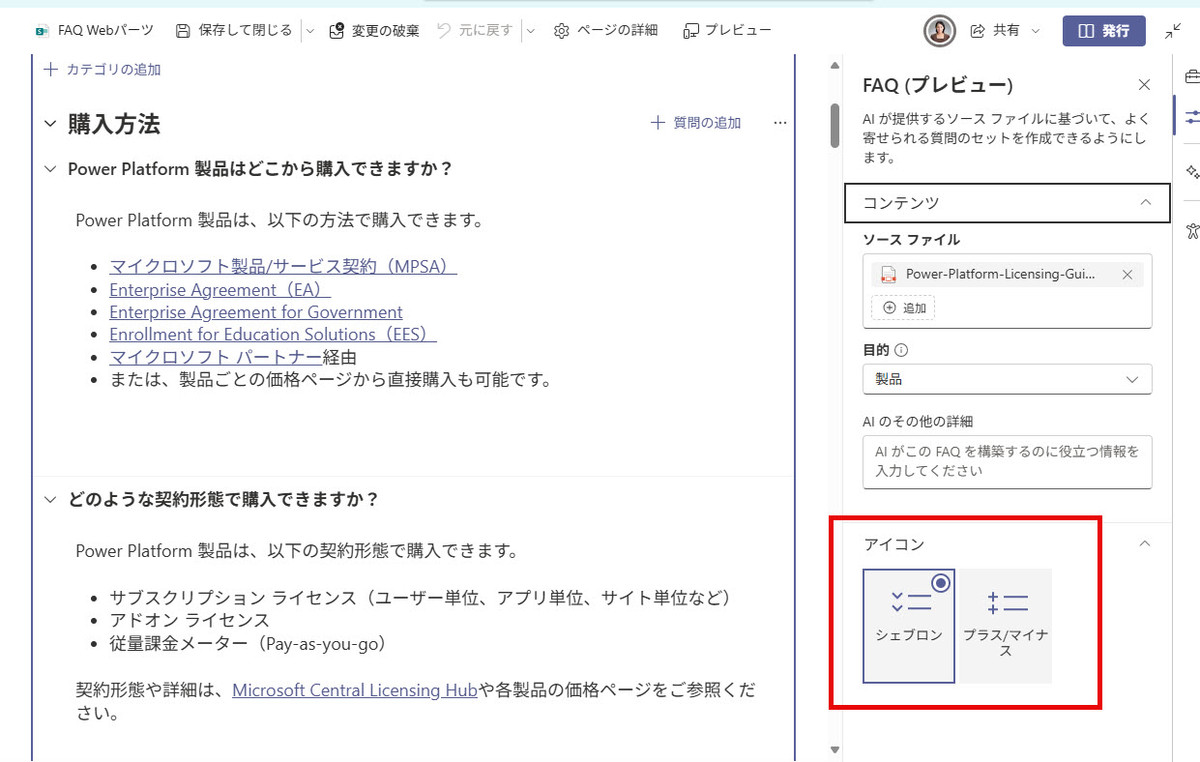Close the FAQ (プレビュー) panel

[1145, 85]
